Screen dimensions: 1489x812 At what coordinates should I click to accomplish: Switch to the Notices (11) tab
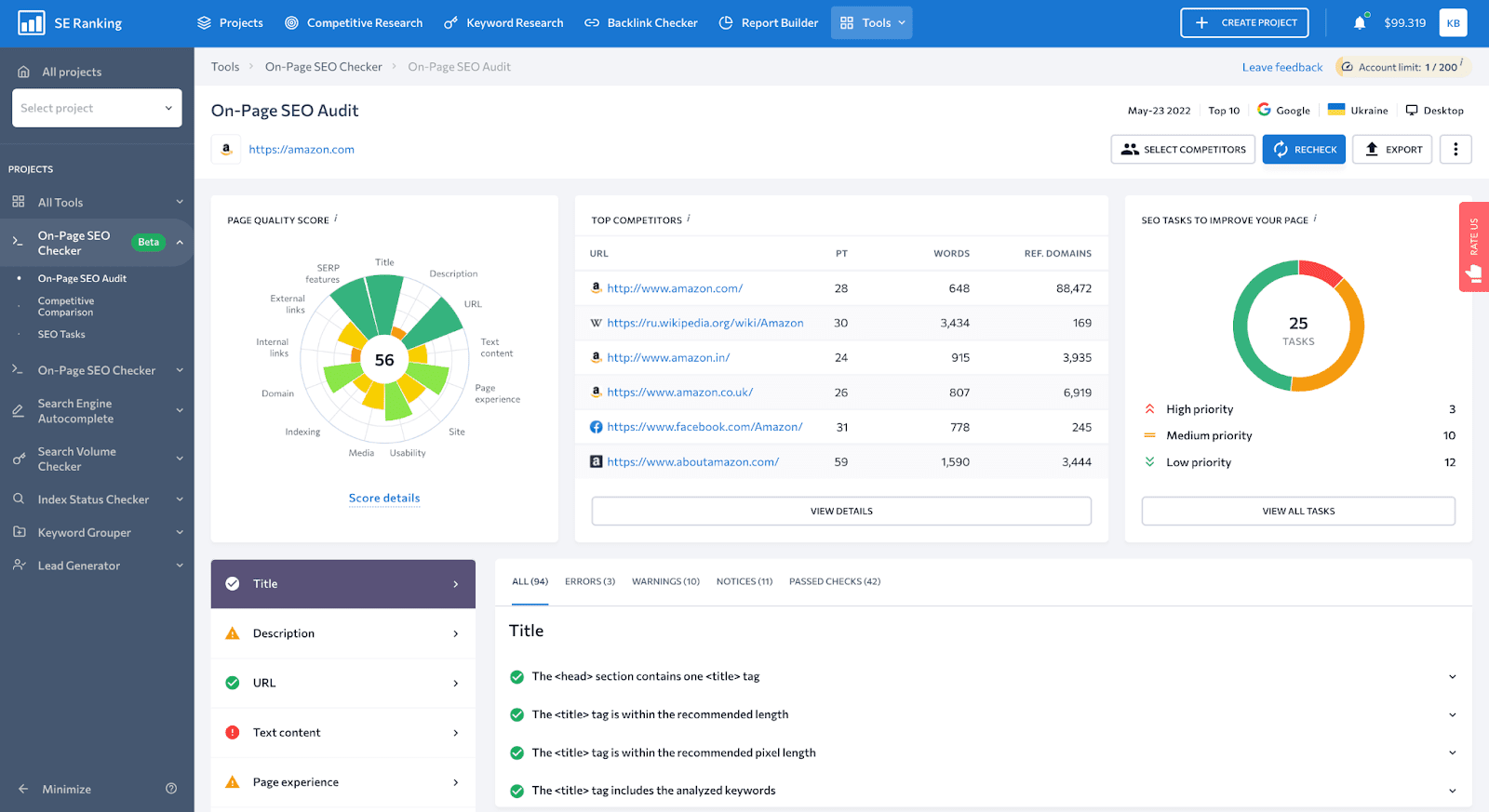(x=744, y=581)
